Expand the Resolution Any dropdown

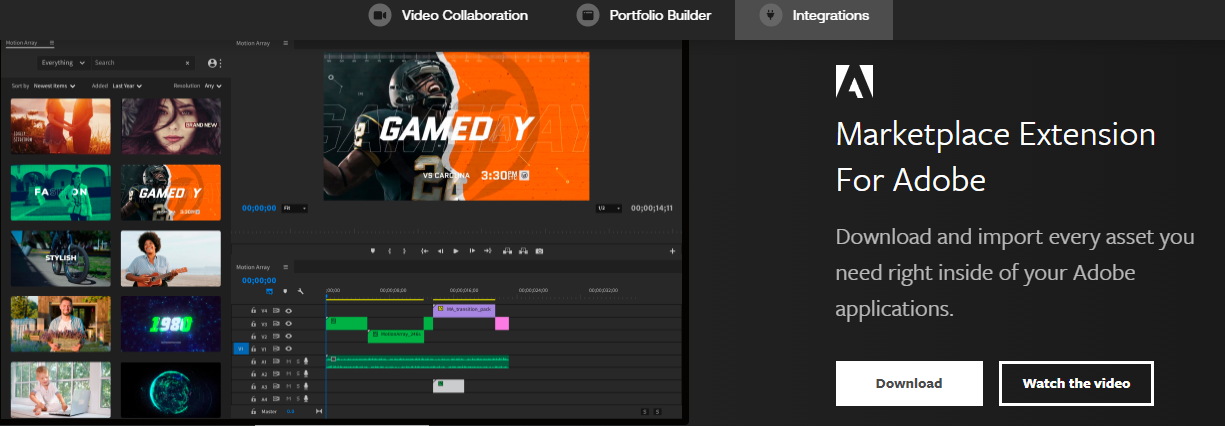pyautogui.click(x=212, y=86)
